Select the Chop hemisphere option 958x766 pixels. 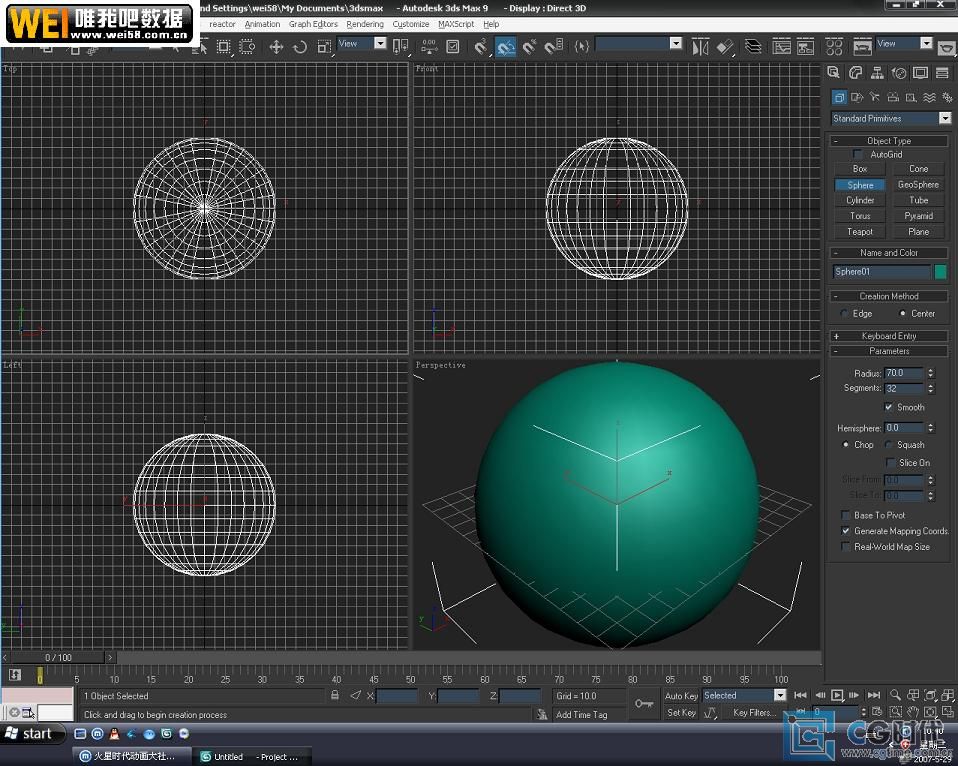click(846, 445)
